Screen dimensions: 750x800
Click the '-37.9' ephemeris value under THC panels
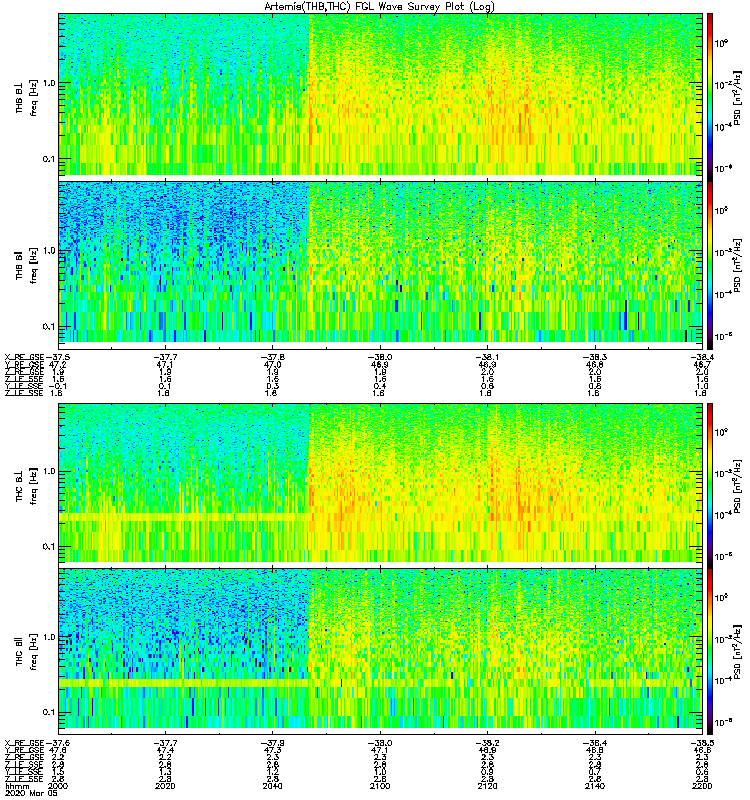coord(272,743)
